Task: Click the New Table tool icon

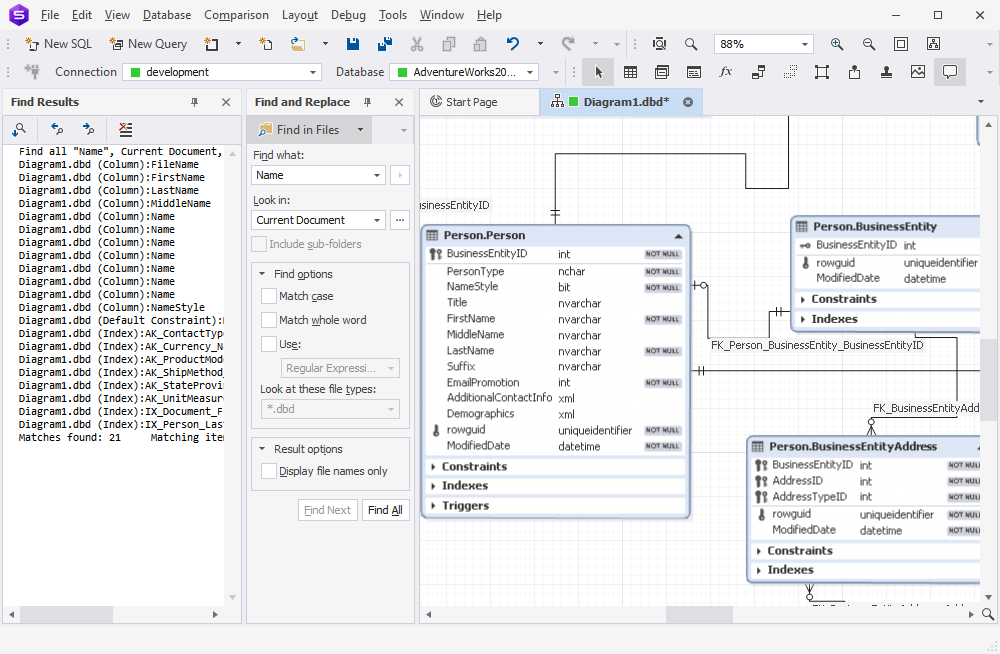Action: pos(630,72)
